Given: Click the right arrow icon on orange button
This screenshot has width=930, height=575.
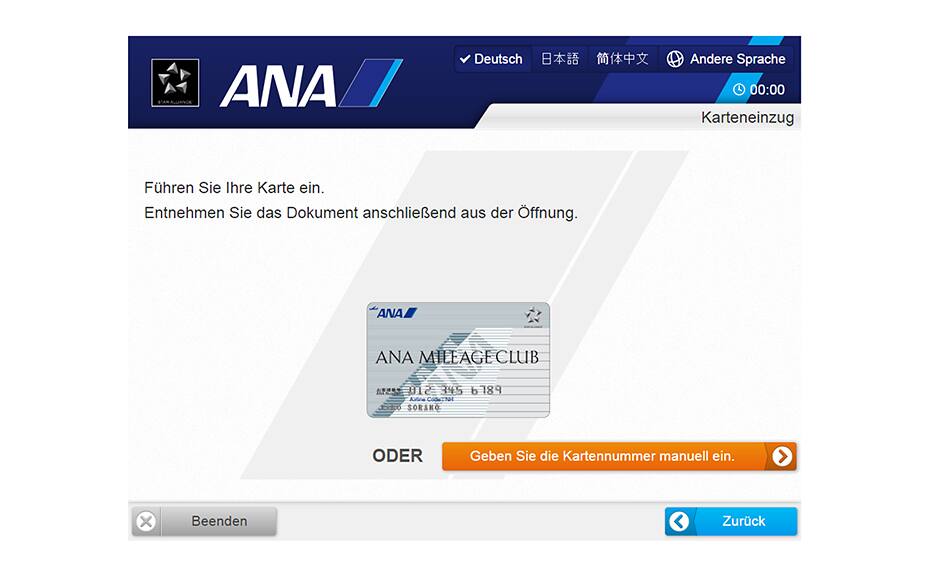Looking at the screenshot, I should click(782, 456).
